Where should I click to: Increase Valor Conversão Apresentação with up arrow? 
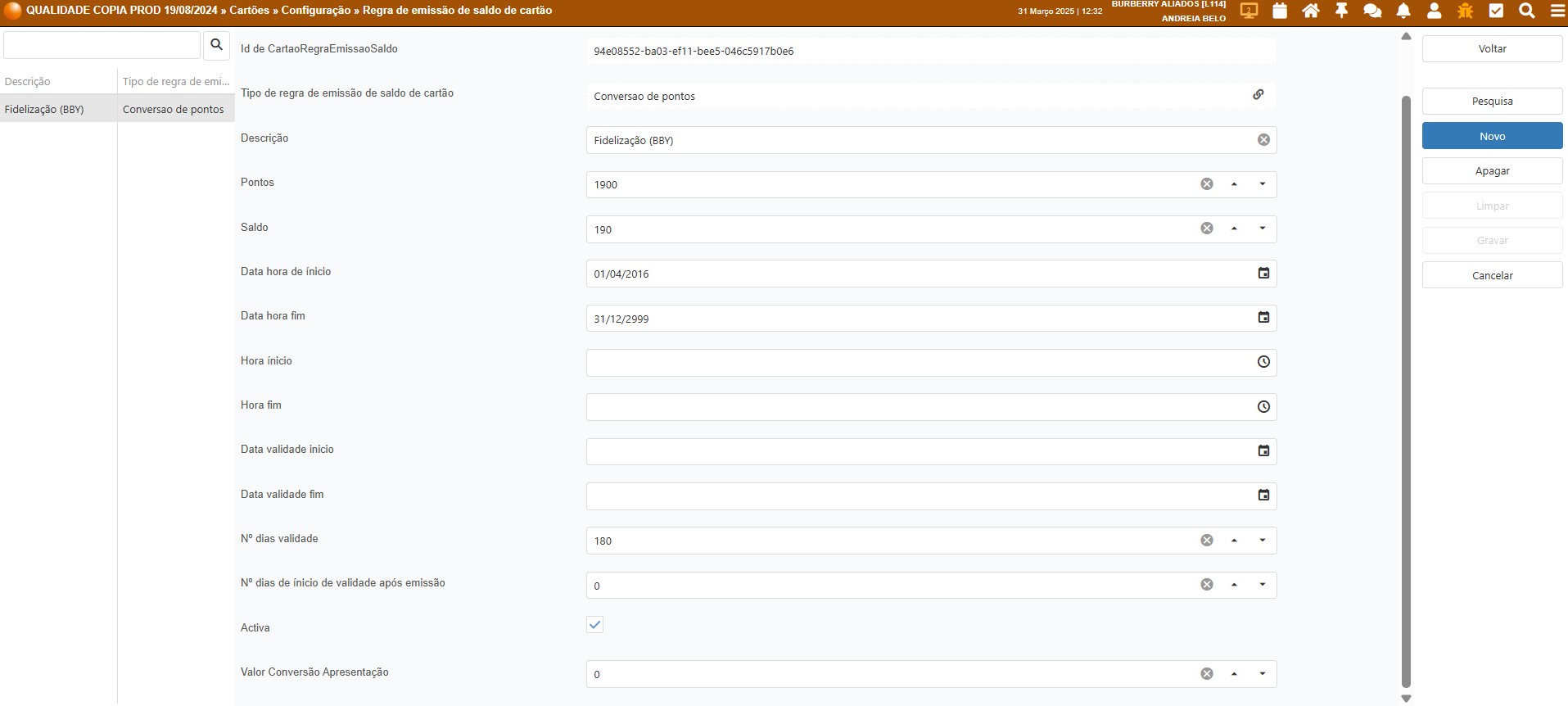[x=1234, y=674]
